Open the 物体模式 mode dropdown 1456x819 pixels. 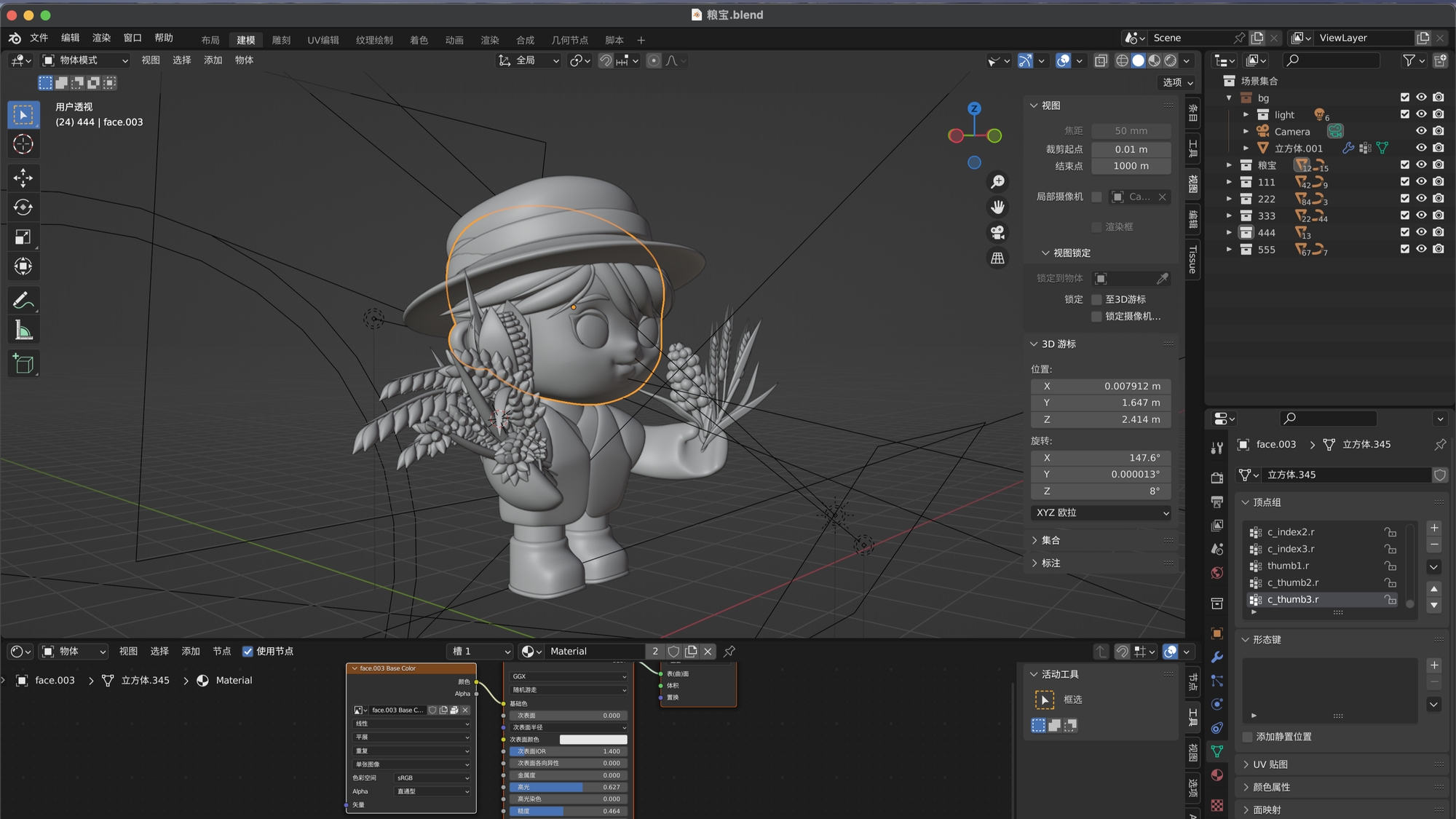pyautogui.click(x=85, y=60)
